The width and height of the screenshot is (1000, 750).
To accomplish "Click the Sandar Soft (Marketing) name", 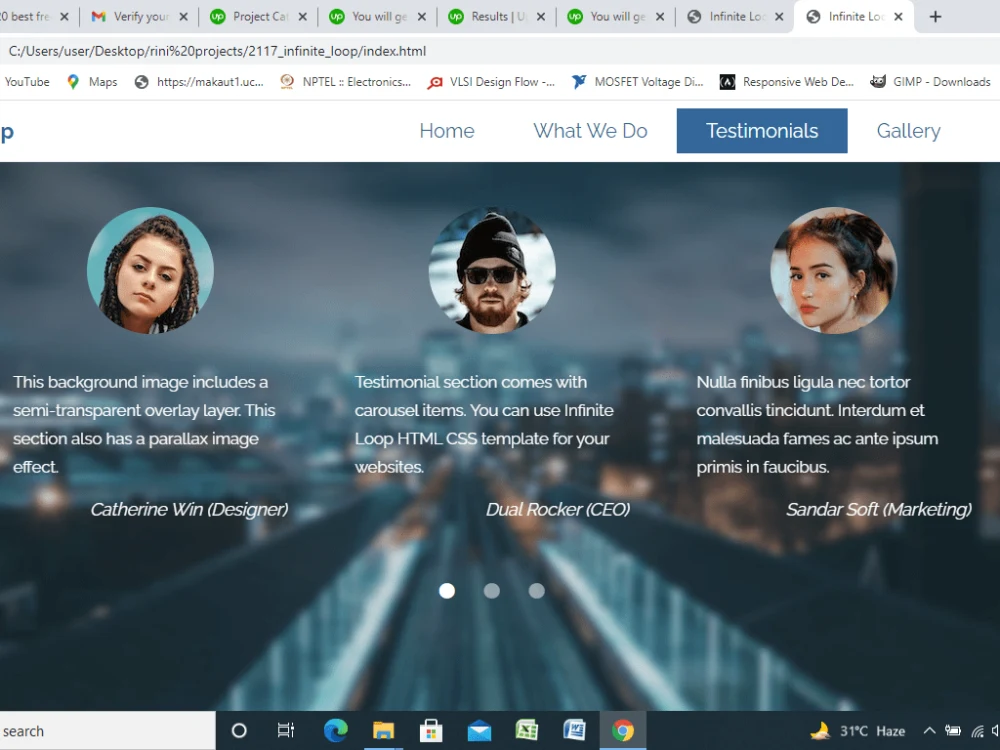I will coord(878,510).
